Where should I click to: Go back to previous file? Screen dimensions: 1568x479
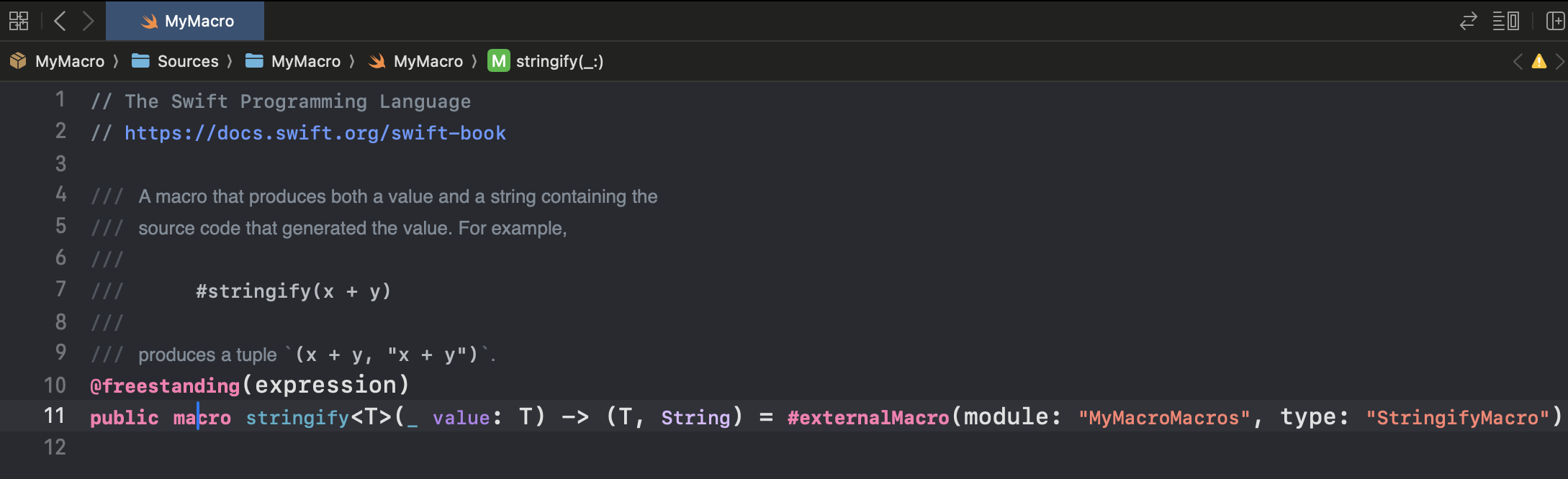click(x=60, y=21)
